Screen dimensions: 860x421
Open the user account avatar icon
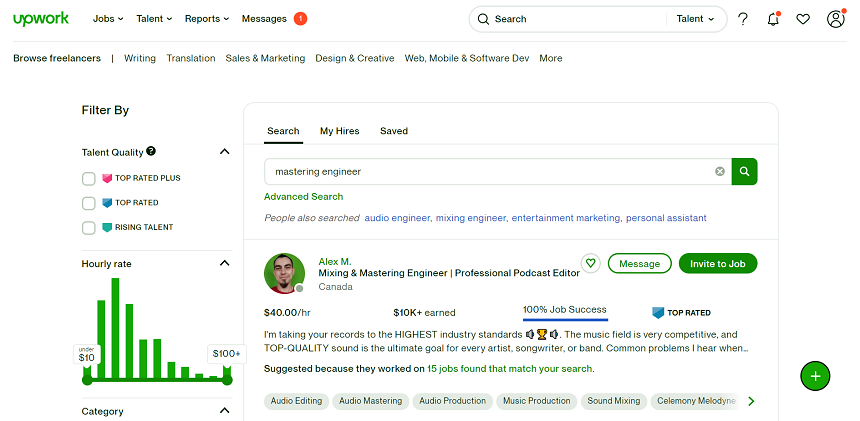coord(836,19)
